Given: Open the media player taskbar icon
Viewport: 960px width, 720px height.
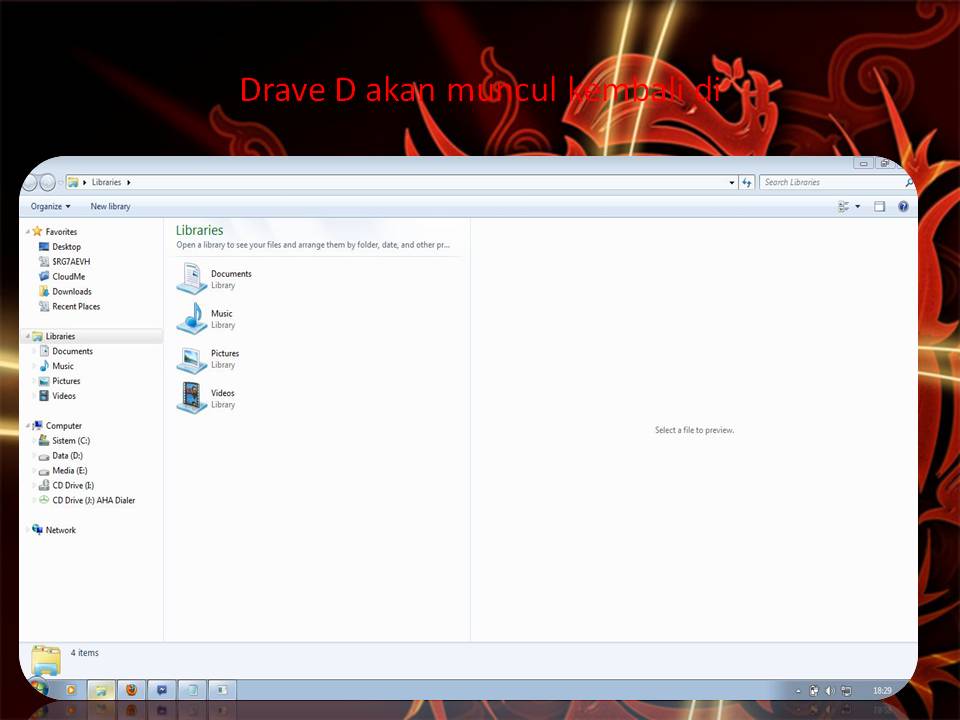Looking at the screenshot, I should [x=71, y=690].
